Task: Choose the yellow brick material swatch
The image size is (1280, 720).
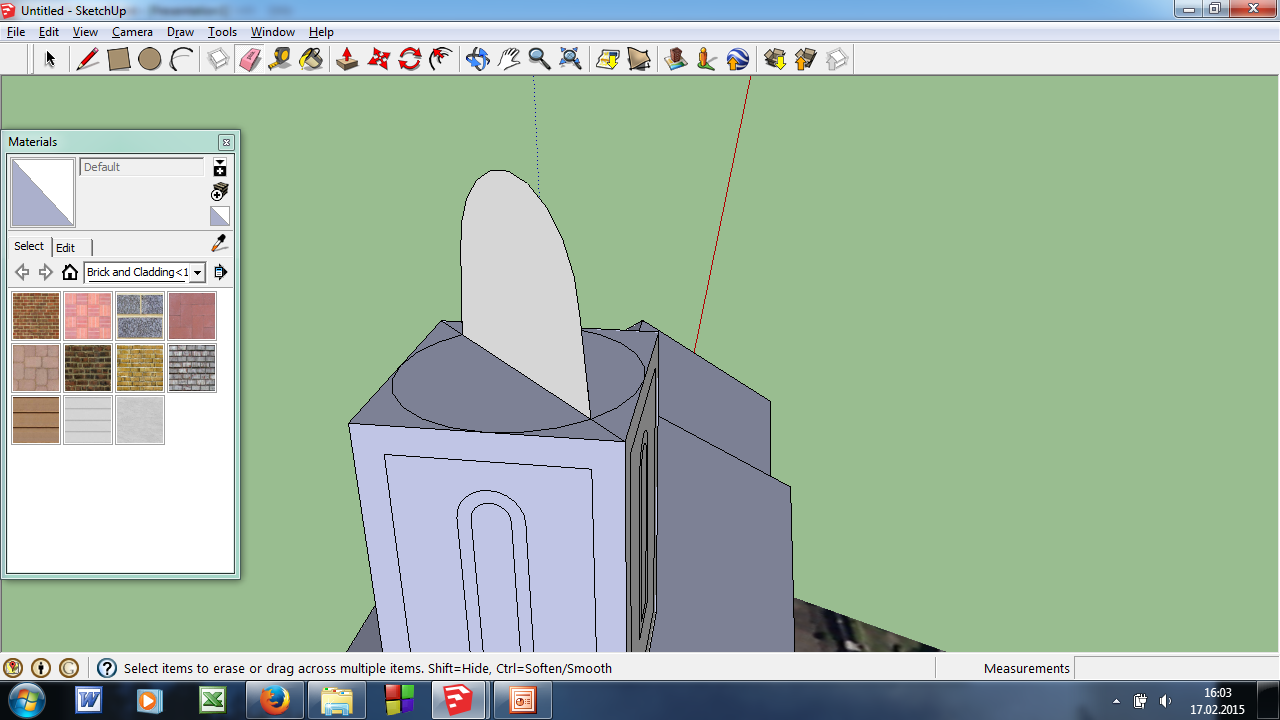Action: pyautogui.click(x=140, y=368)
